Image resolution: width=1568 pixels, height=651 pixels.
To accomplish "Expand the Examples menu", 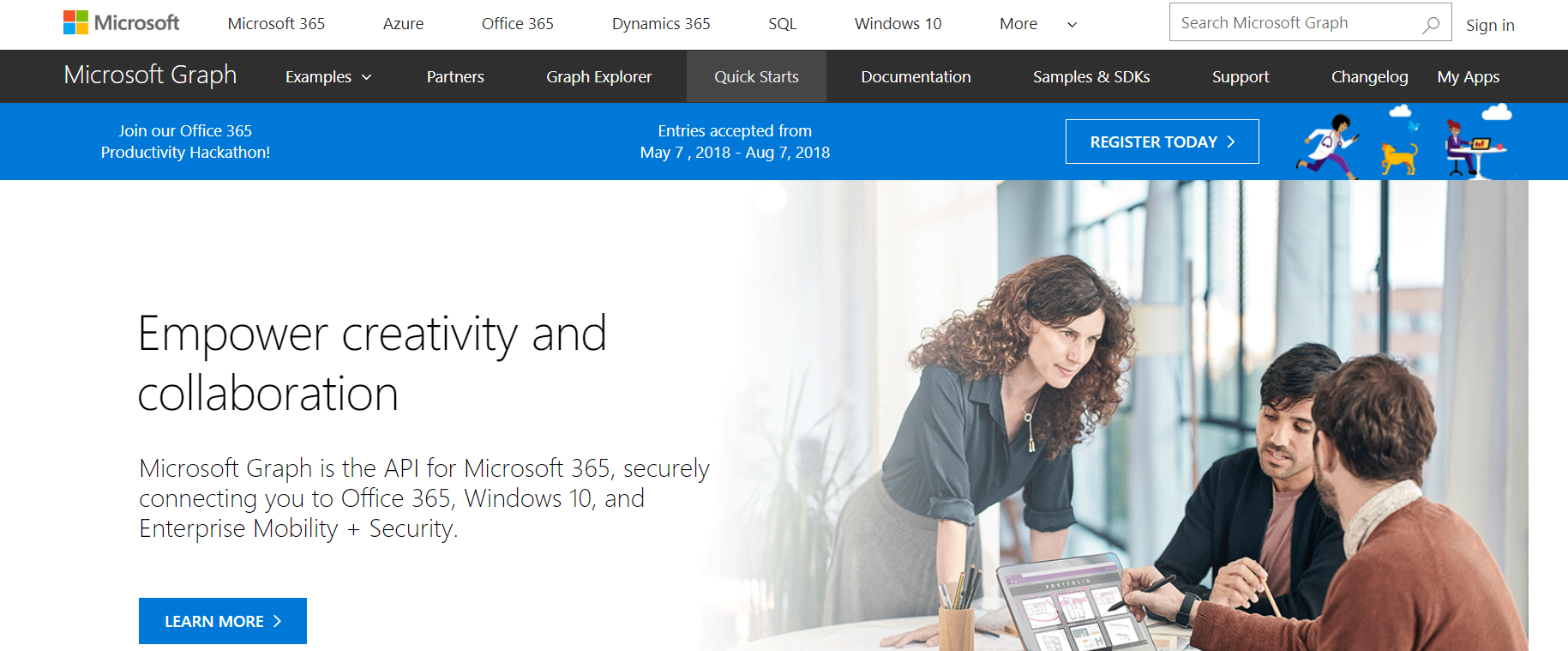I will point(328,77).
